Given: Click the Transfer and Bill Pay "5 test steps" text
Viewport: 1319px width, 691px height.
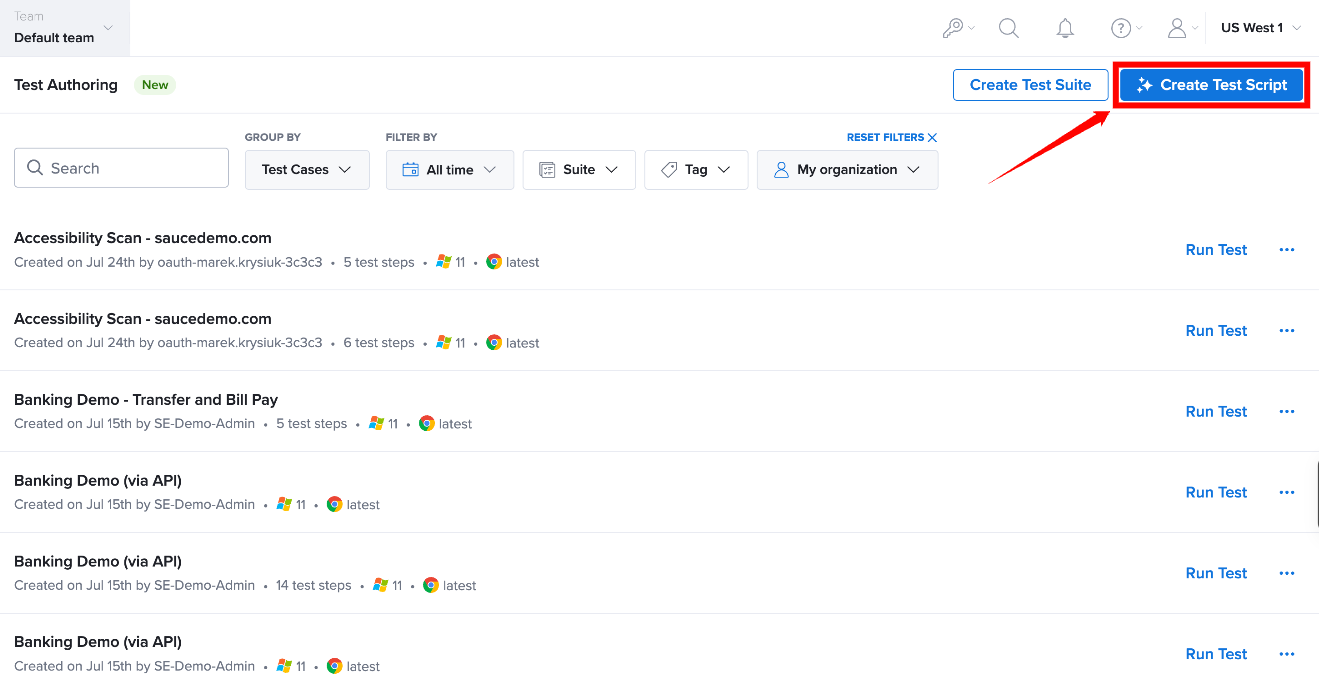Looking at the screenshot, I should pyautogui.click(x=312, y=424).
